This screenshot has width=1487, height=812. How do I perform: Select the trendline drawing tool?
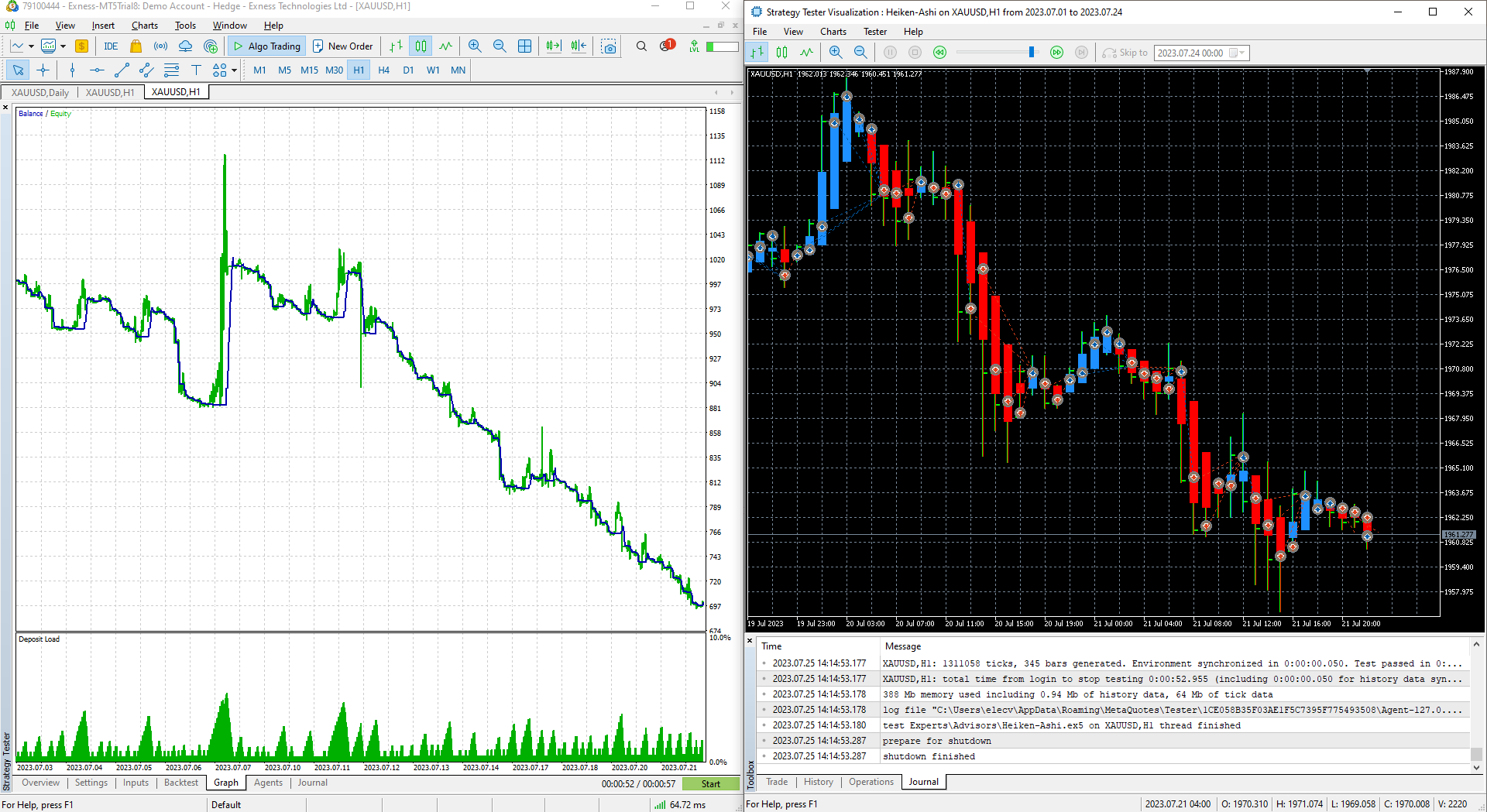pyautogui.click(x=122, y=70)
